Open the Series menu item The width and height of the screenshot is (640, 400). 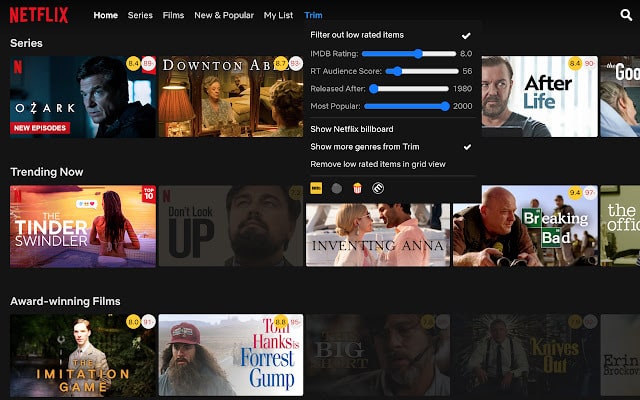pyautogui.click(x=140, y=15)
